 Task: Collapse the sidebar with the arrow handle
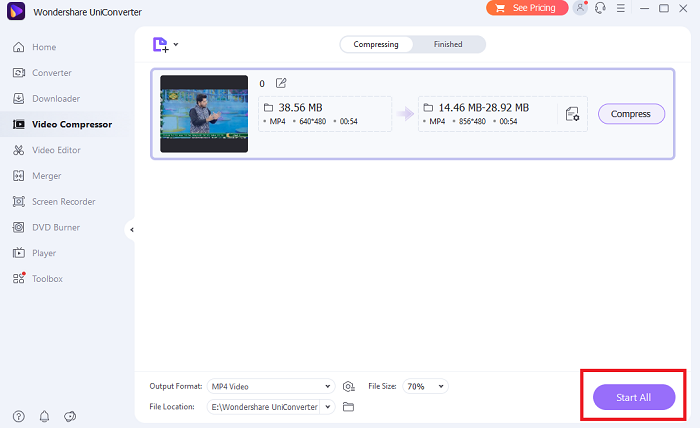click(131, 230)
